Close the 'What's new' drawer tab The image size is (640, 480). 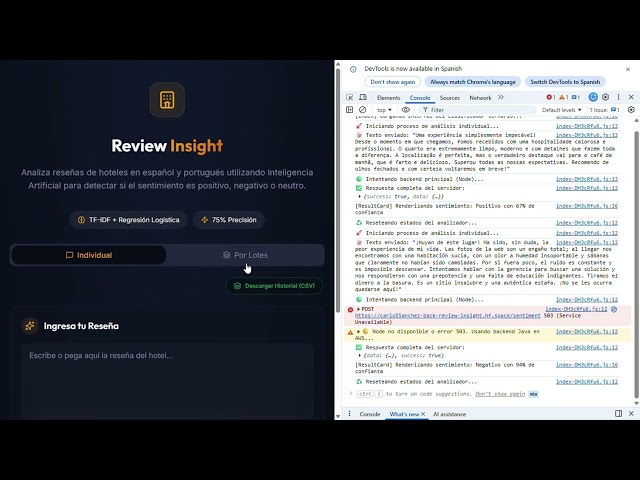pyautogui.click(x=423, y=414)
